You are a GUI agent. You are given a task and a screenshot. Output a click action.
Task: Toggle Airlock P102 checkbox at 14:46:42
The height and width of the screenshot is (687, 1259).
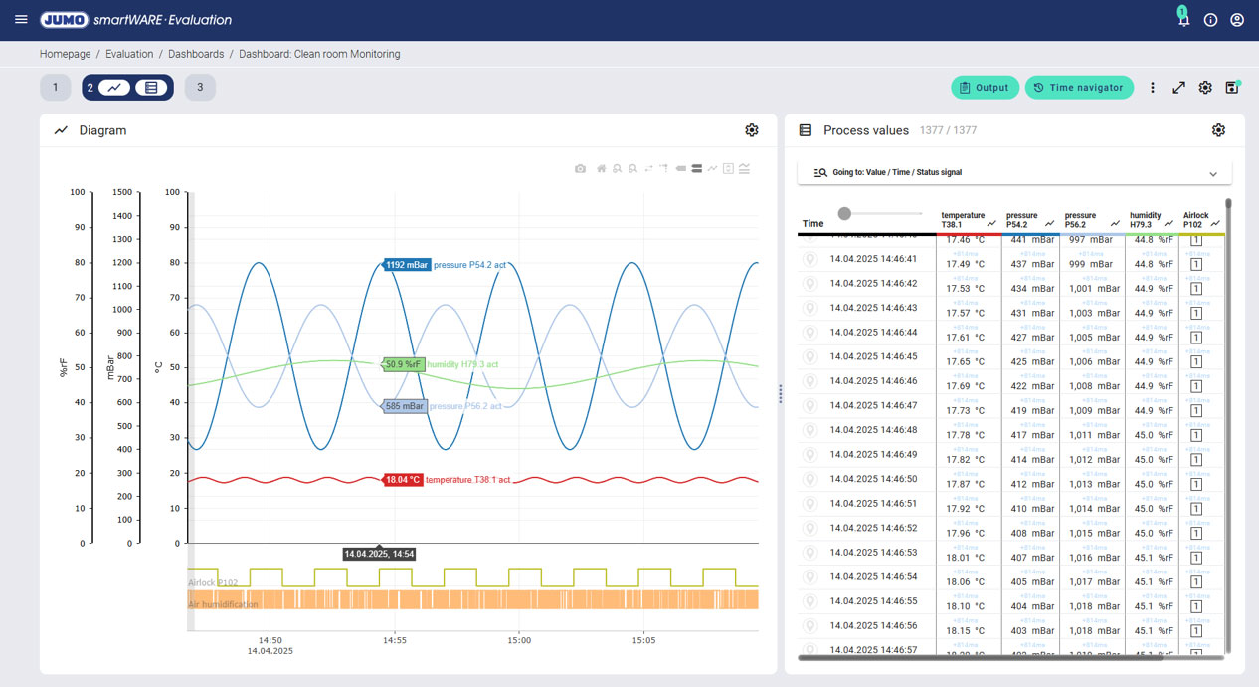pyautogui.click(x=1196, y=289)
